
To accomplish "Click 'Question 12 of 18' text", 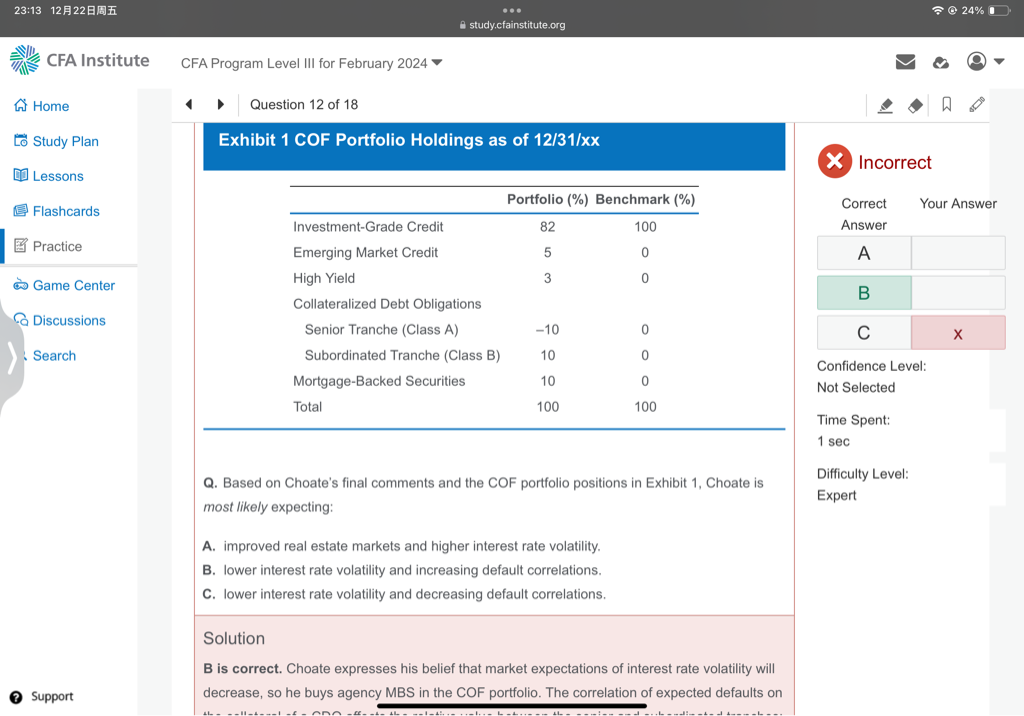I will click(304, 105).
